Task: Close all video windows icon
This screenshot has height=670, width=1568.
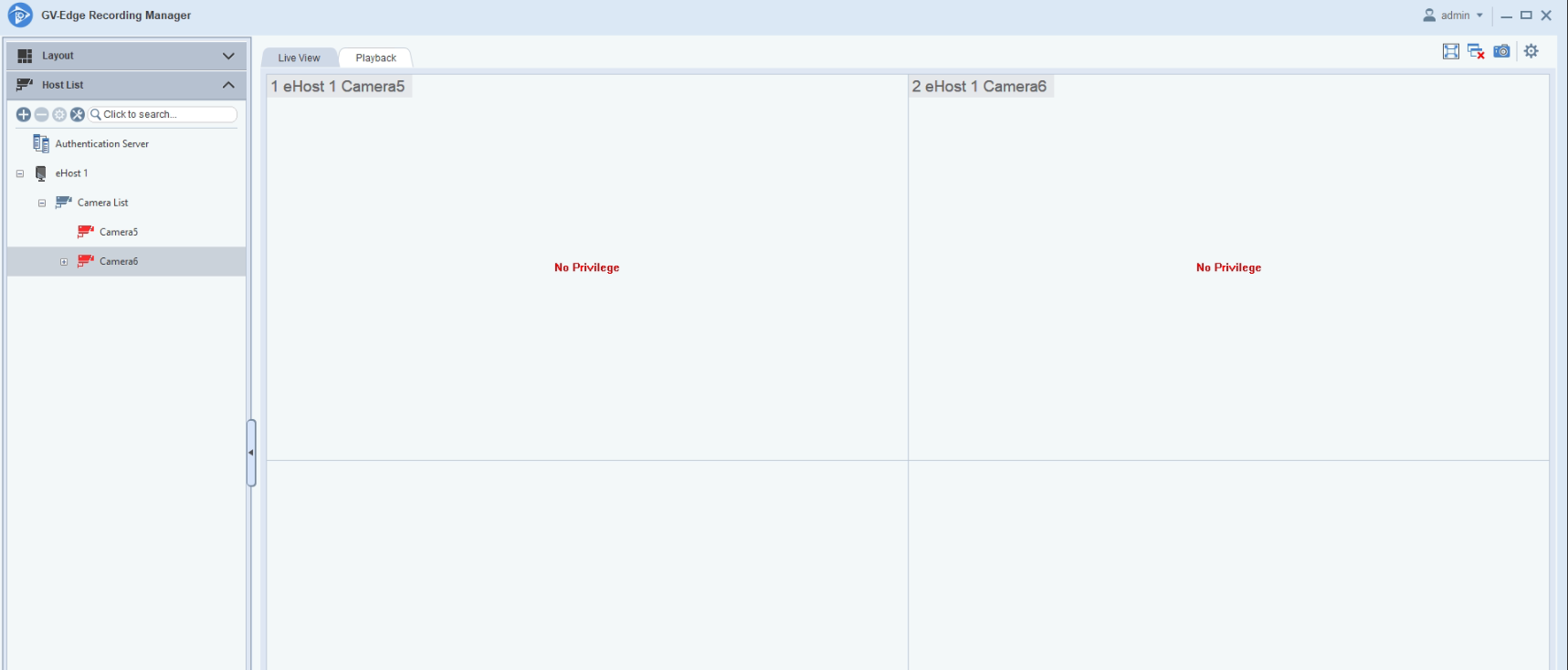Action: click(1476, 51)
